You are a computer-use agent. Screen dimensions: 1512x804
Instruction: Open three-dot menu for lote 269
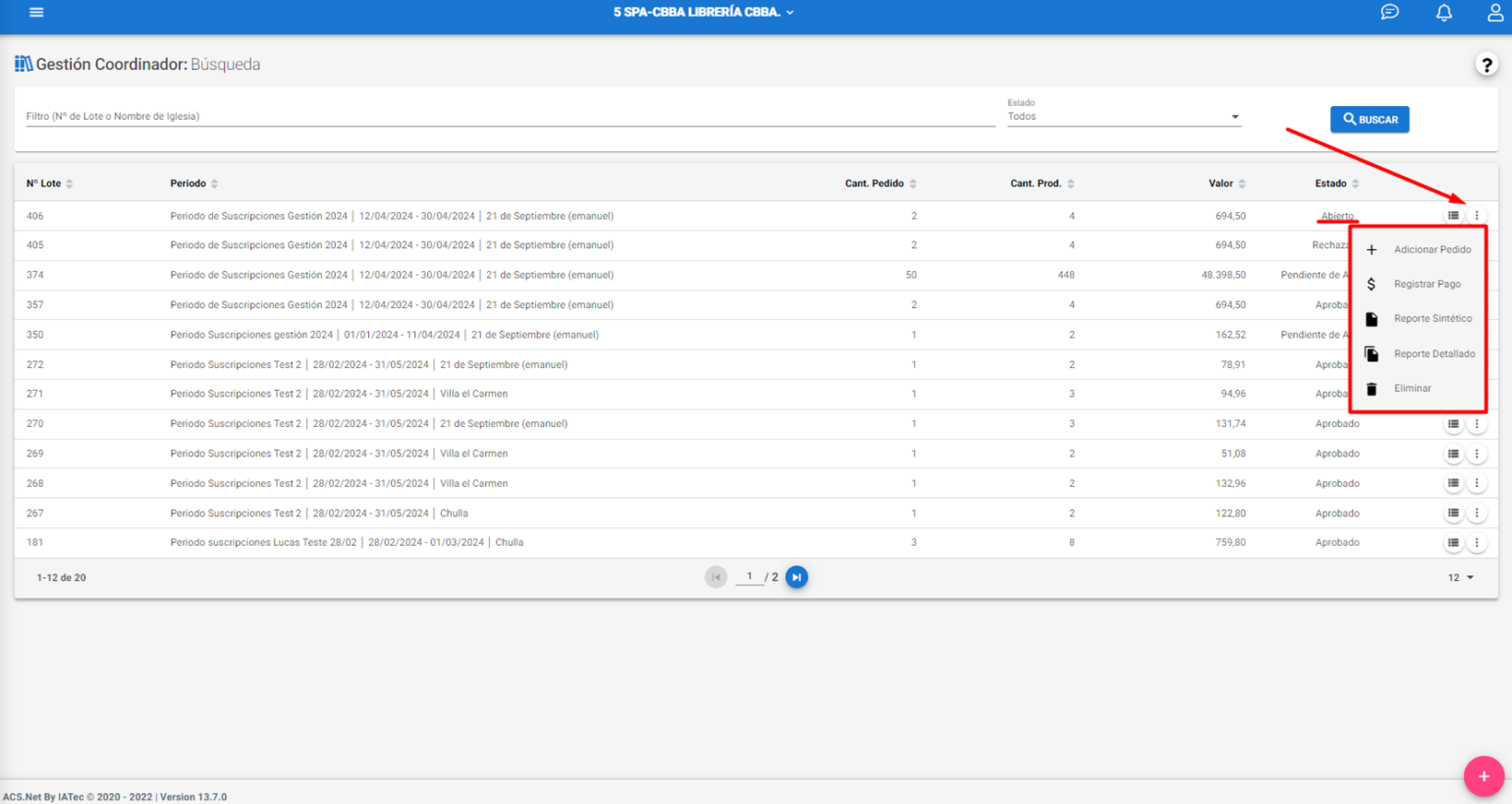point(1477,454)
